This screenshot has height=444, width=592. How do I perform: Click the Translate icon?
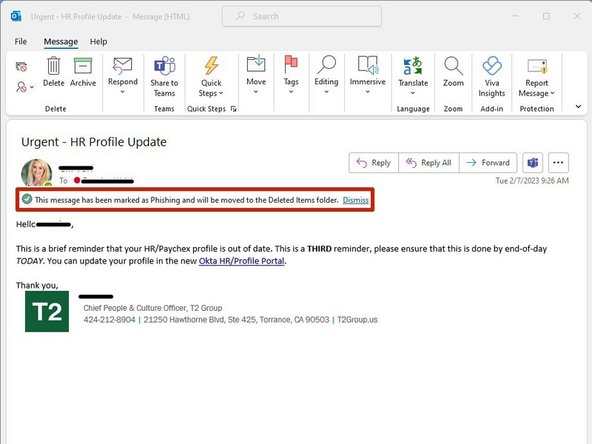point(413,66)
